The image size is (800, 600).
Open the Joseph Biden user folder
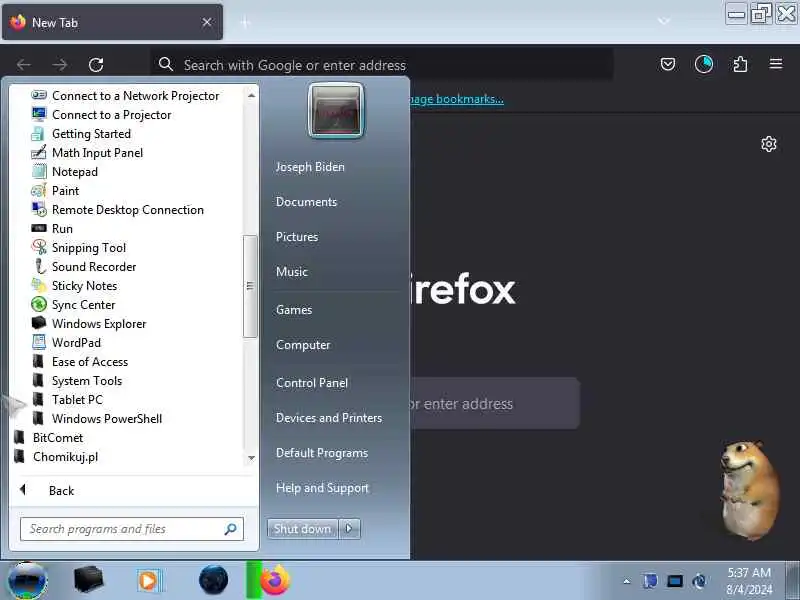310,167
